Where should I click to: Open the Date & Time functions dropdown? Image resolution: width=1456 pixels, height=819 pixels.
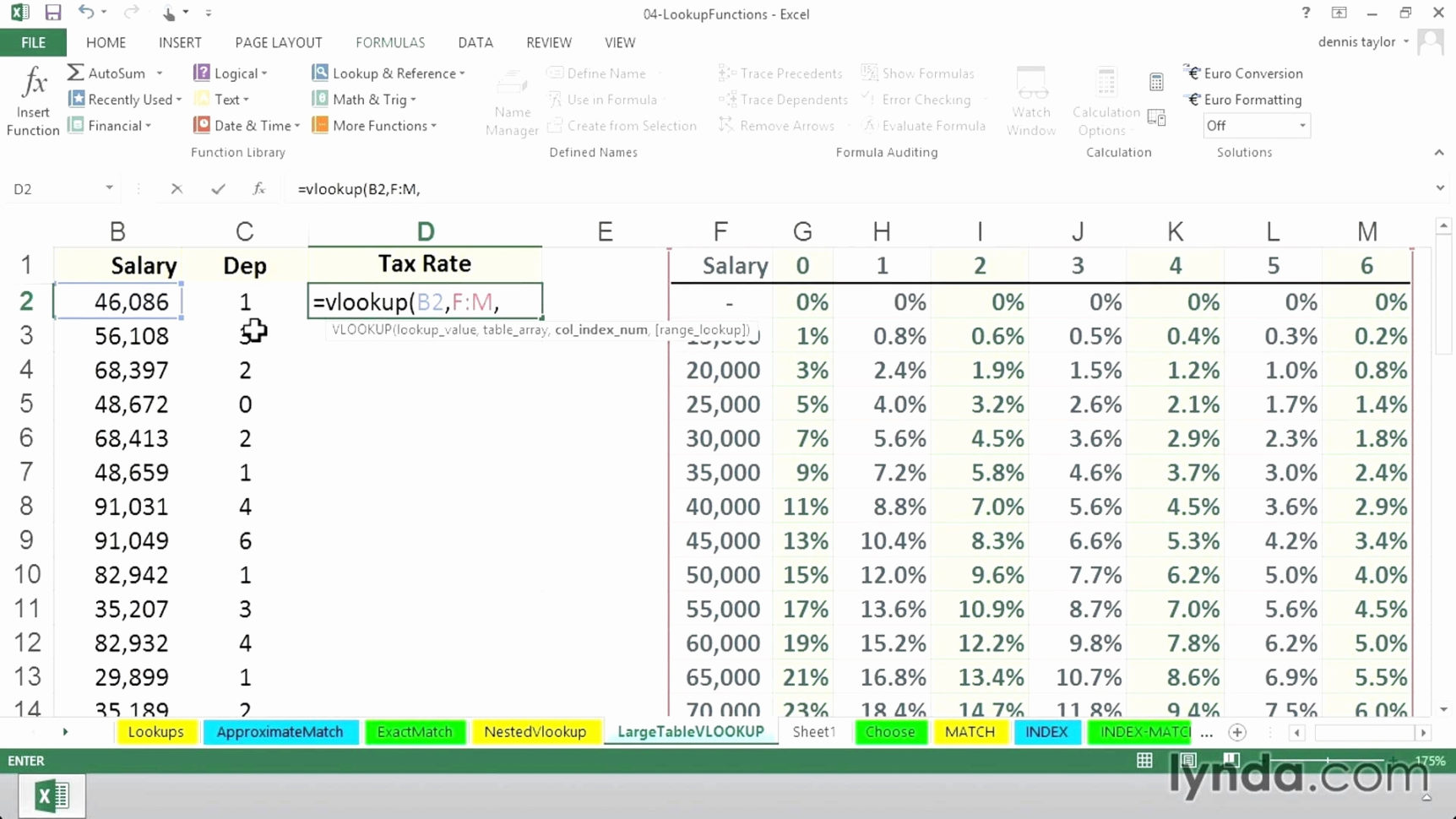pos(246,125)
